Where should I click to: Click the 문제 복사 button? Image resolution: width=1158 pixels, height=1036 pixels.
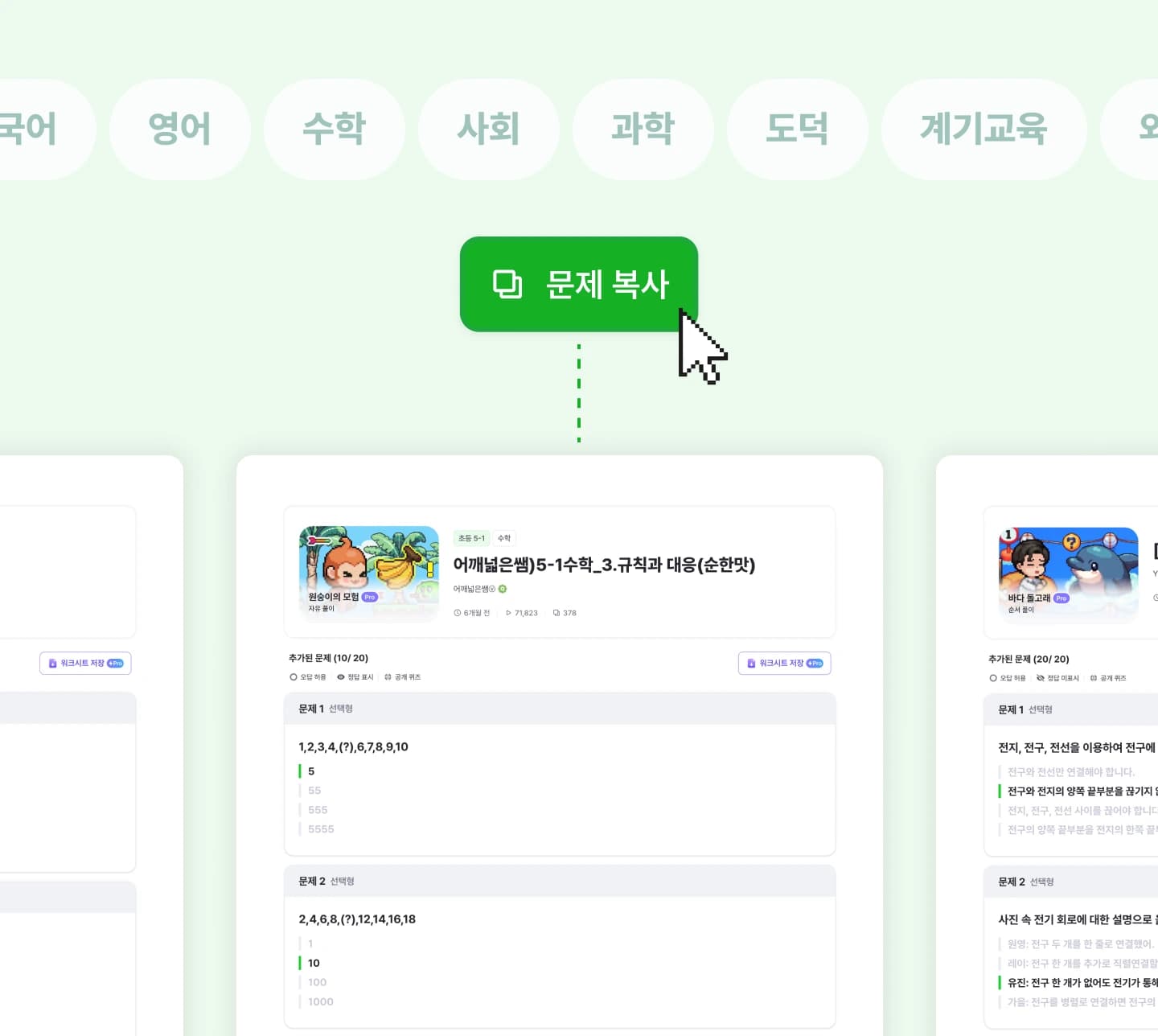[579, 284]
